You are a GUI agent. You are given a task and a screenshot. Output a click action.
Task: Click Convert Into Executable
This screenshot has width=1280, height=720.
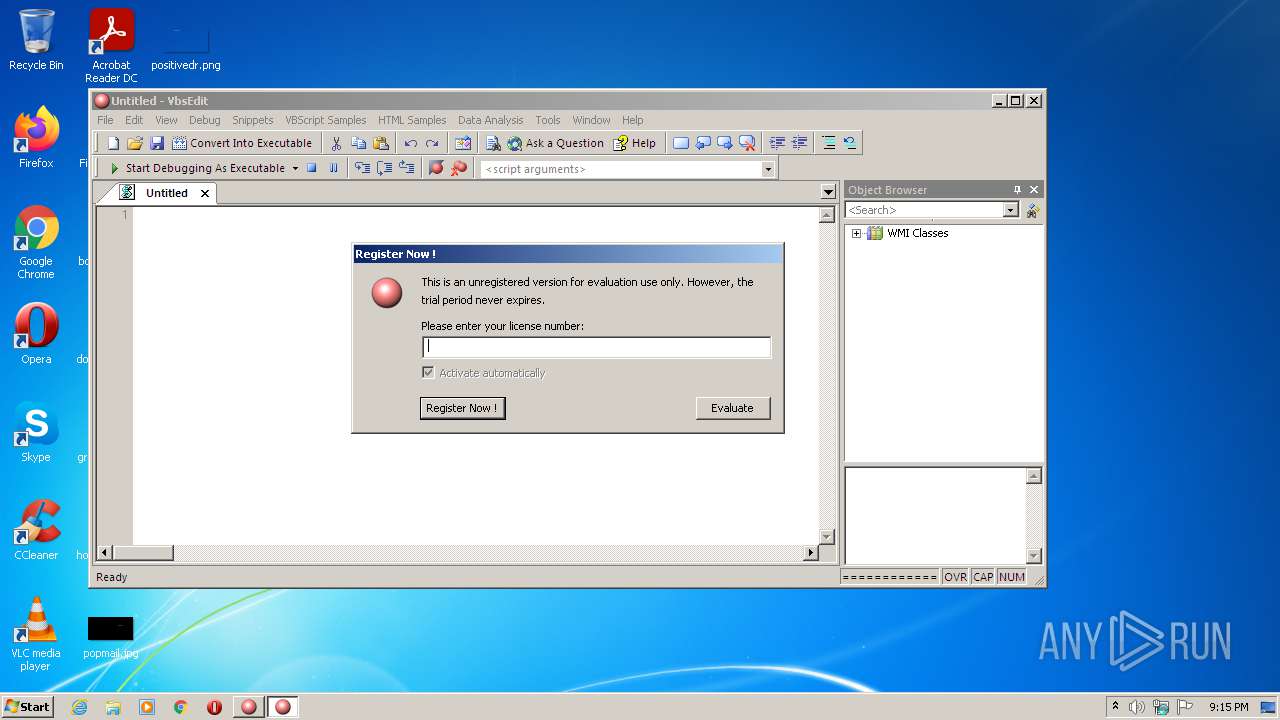click(242, 143)
